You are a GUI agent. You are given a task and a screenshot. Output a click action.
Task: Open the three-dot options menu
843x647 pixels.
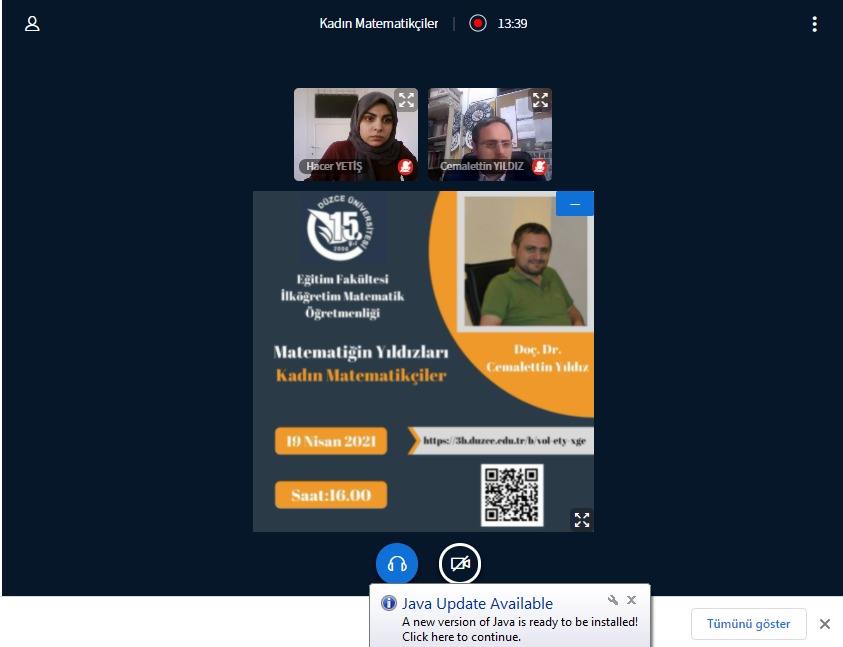click(815, 24)
